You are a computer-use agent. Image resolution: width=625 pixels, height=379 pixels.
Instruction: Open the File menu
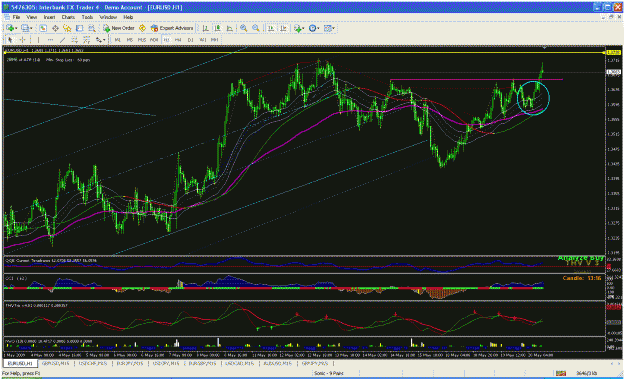coord(16,17)
